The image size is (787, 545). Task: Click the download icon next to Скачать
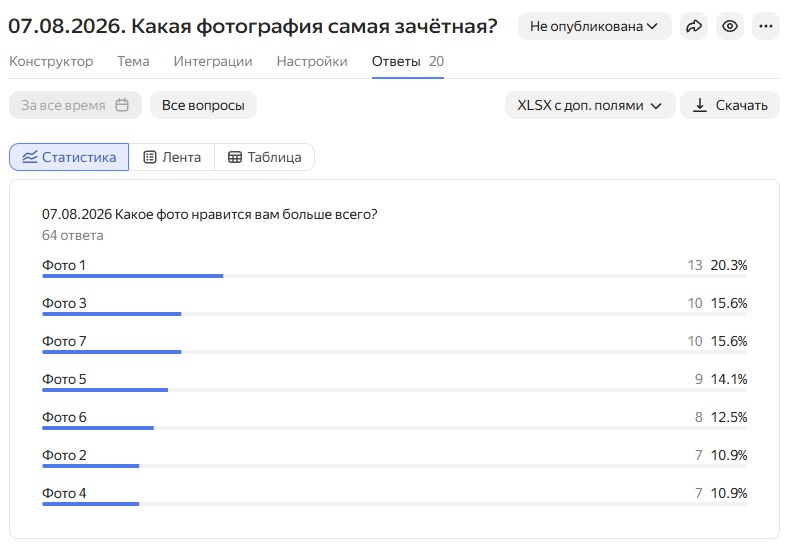point(700,105)
